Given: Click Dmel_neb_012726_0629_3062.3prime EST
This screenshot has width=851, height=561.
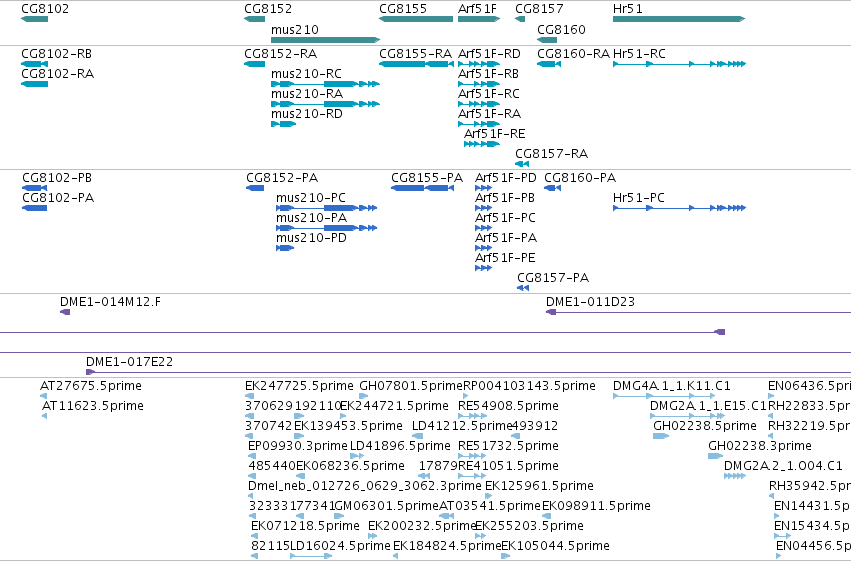Looking at the screenshot, I should click(250, 496).
